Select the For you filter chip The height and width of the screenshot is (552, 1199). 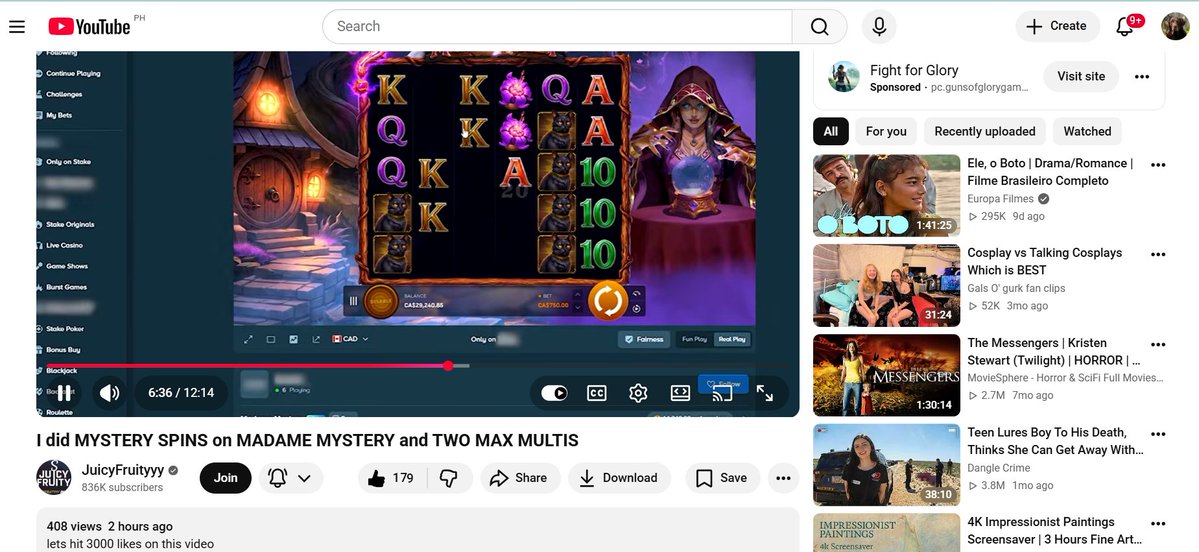(x=886, y=132)
